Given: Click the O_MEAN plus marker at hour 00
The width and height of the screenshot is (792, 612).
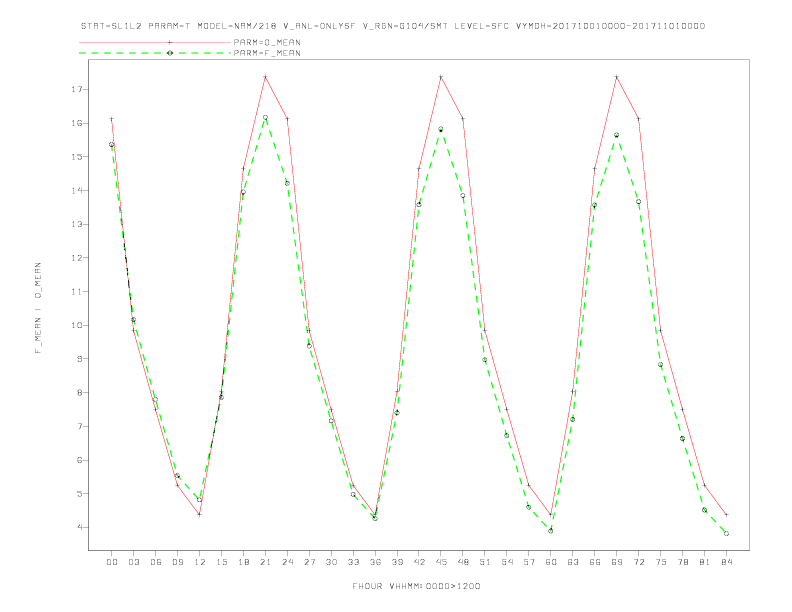Looking at the screenshot, I should click(112, 119).
